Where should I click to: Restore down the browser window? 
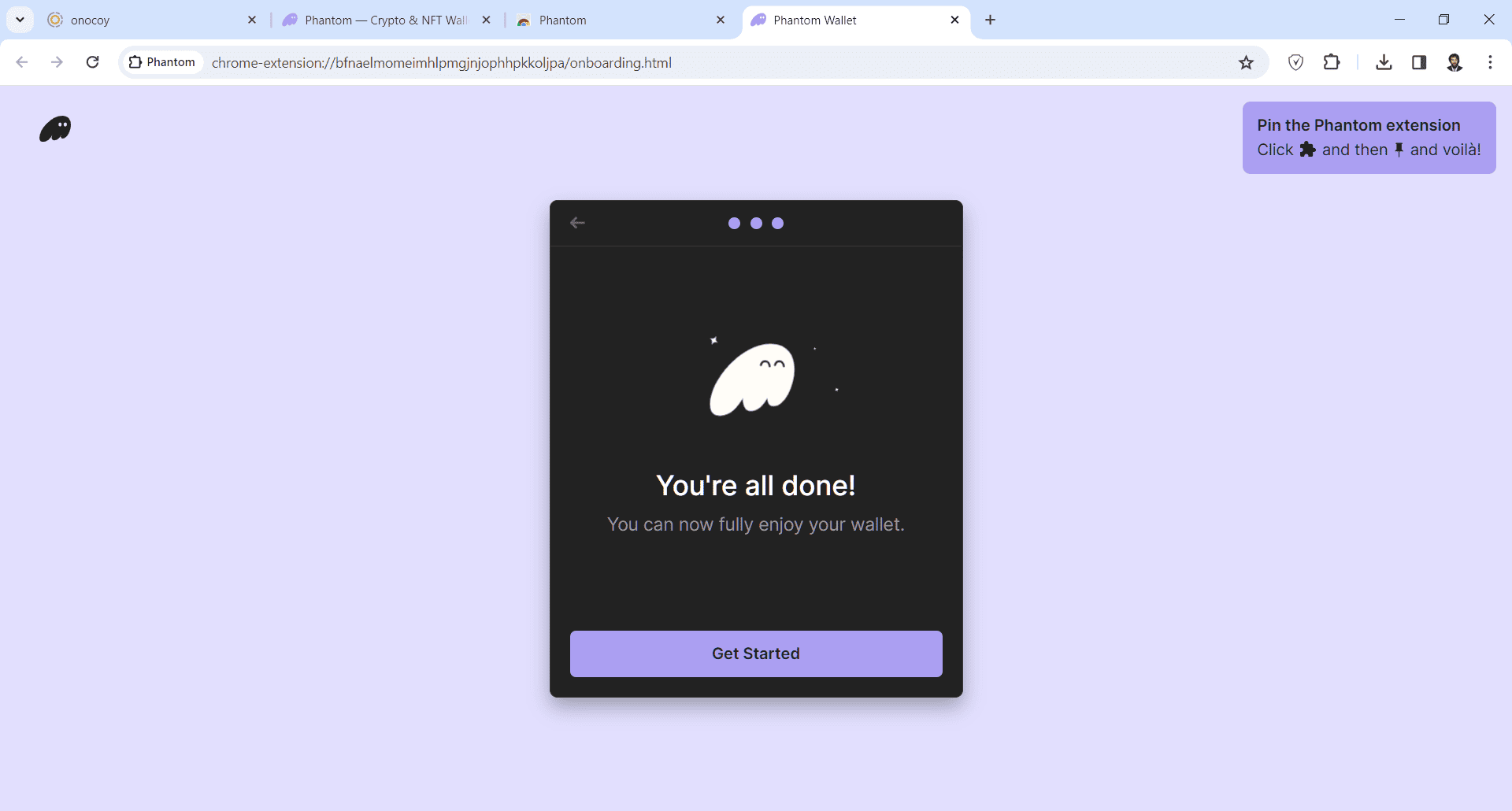click(1443, 20)
